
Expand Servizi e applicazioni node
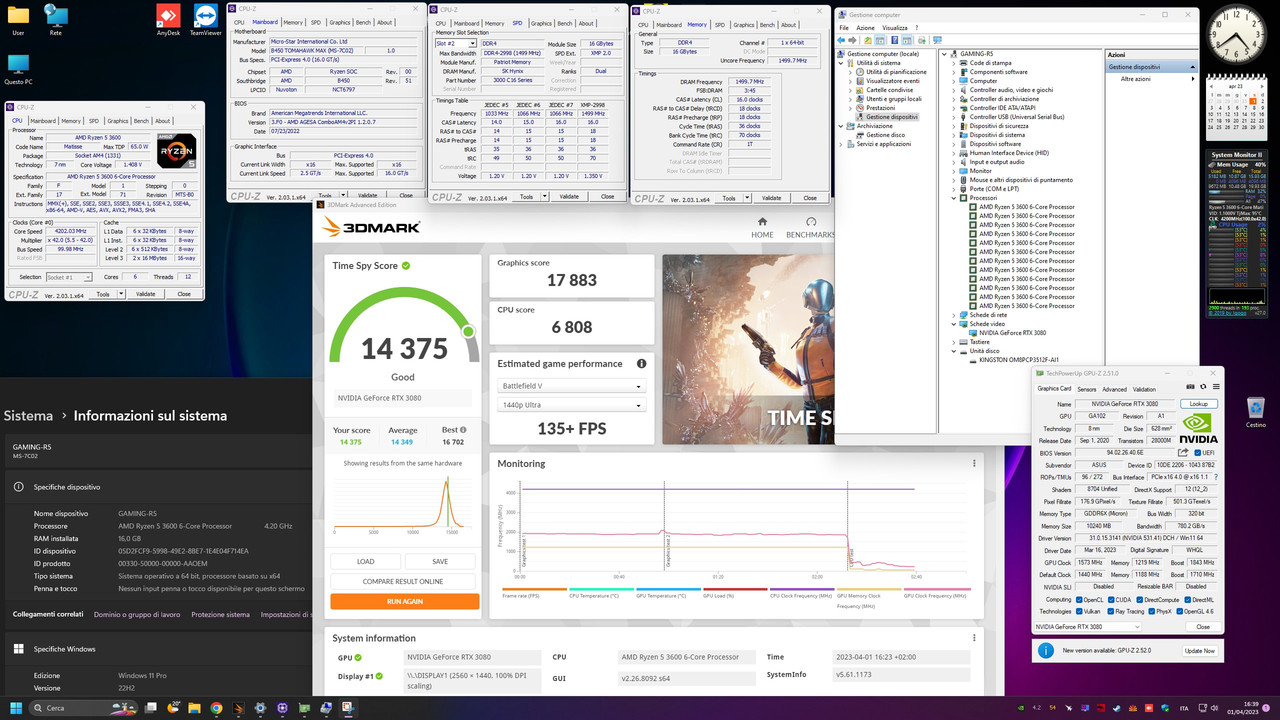coord(841,144)
